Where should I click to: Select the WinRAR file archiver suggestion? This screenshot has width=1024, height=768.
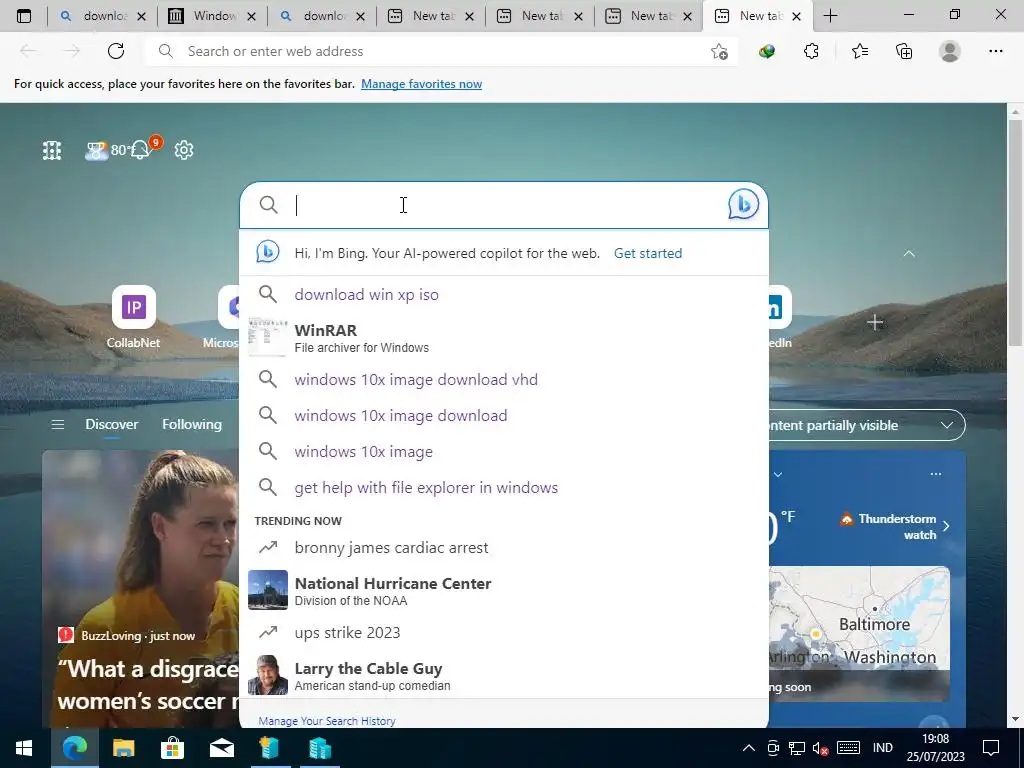pyautogui.click(x=504, y=338)
